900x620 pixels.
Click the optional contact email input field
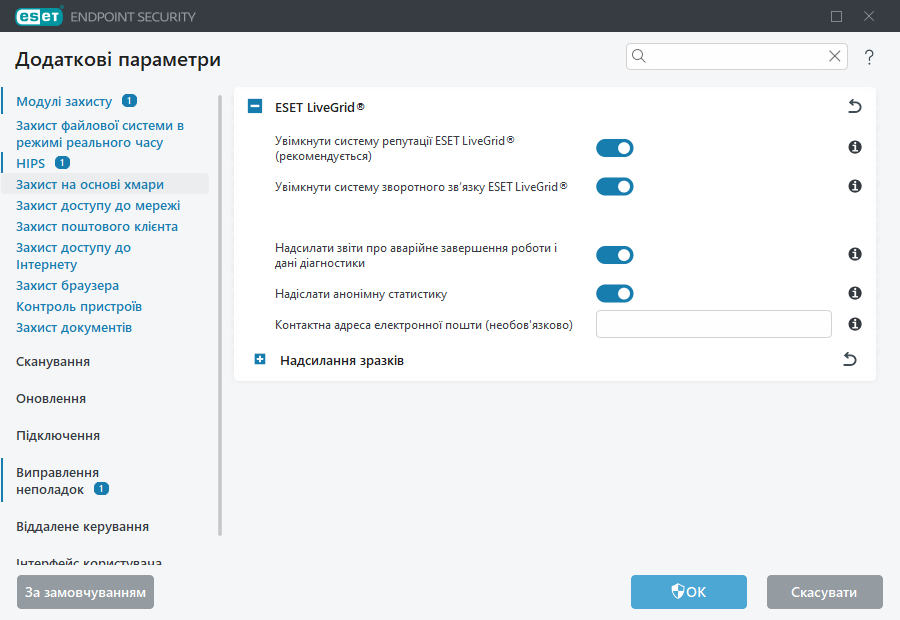(713, 323)
